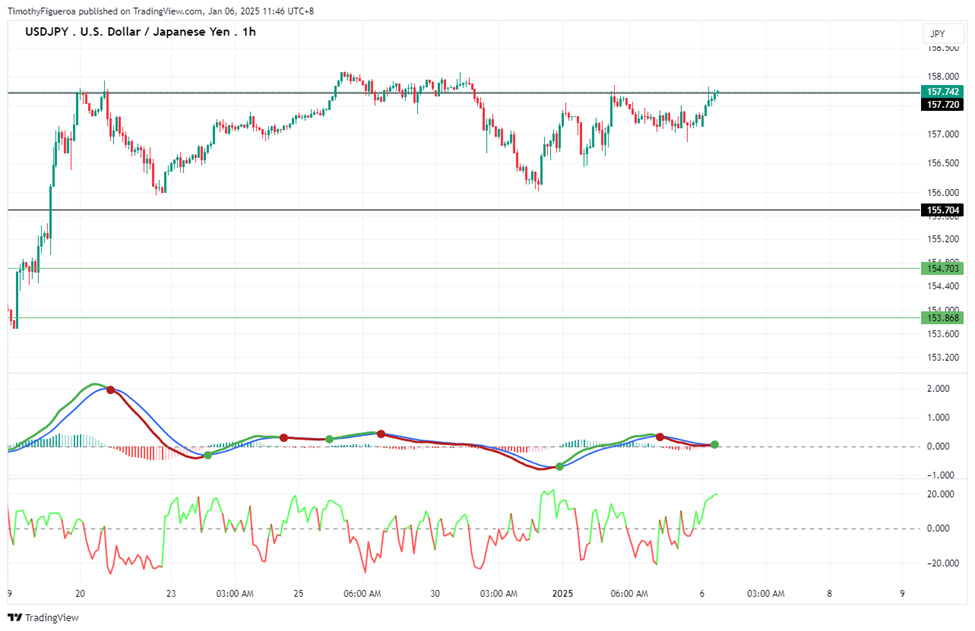975x631 pixels.
Task: Click the red MACD crossover dot near 2.000 peak
Action: 110,390
